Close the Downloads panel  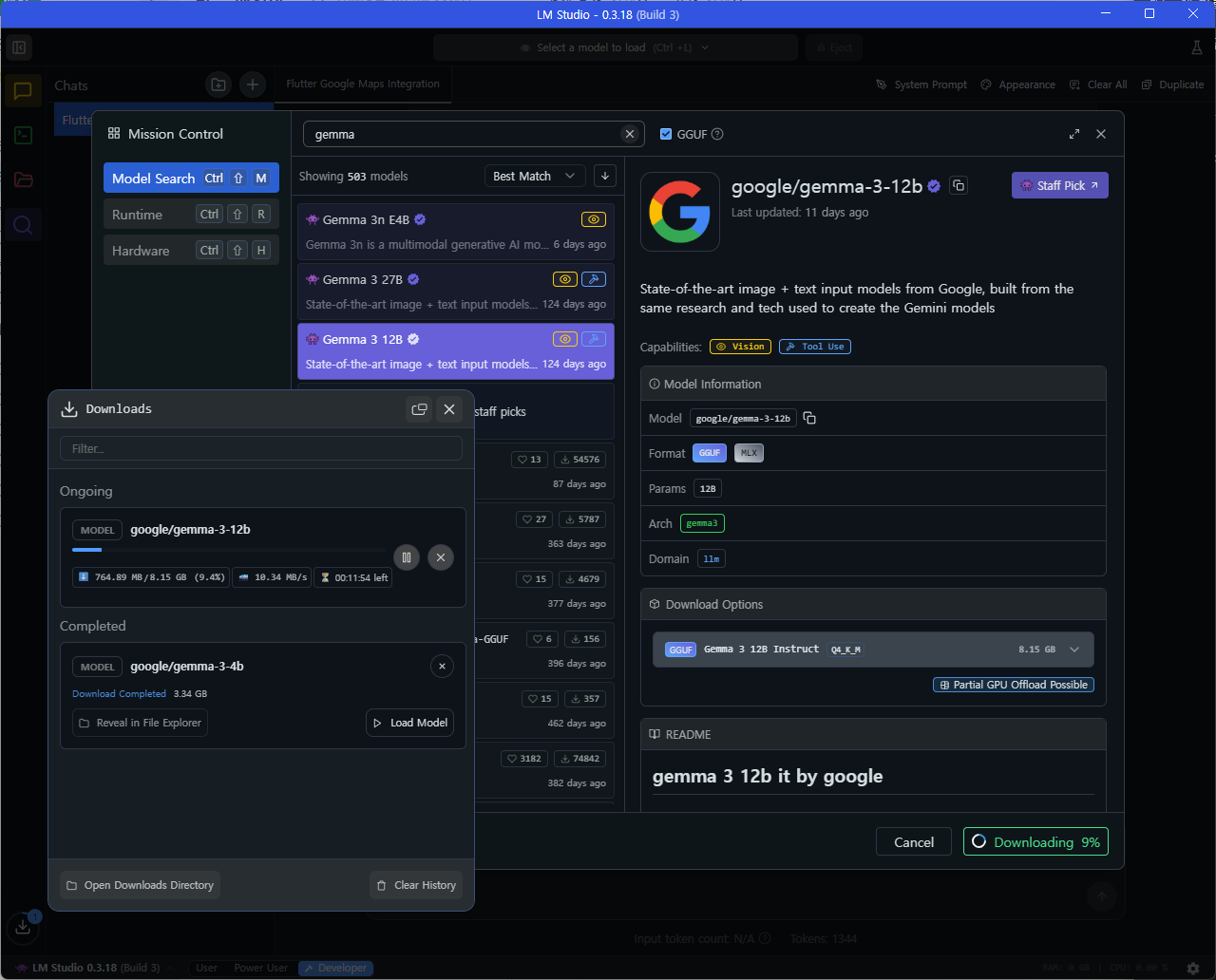click(449, 409)
